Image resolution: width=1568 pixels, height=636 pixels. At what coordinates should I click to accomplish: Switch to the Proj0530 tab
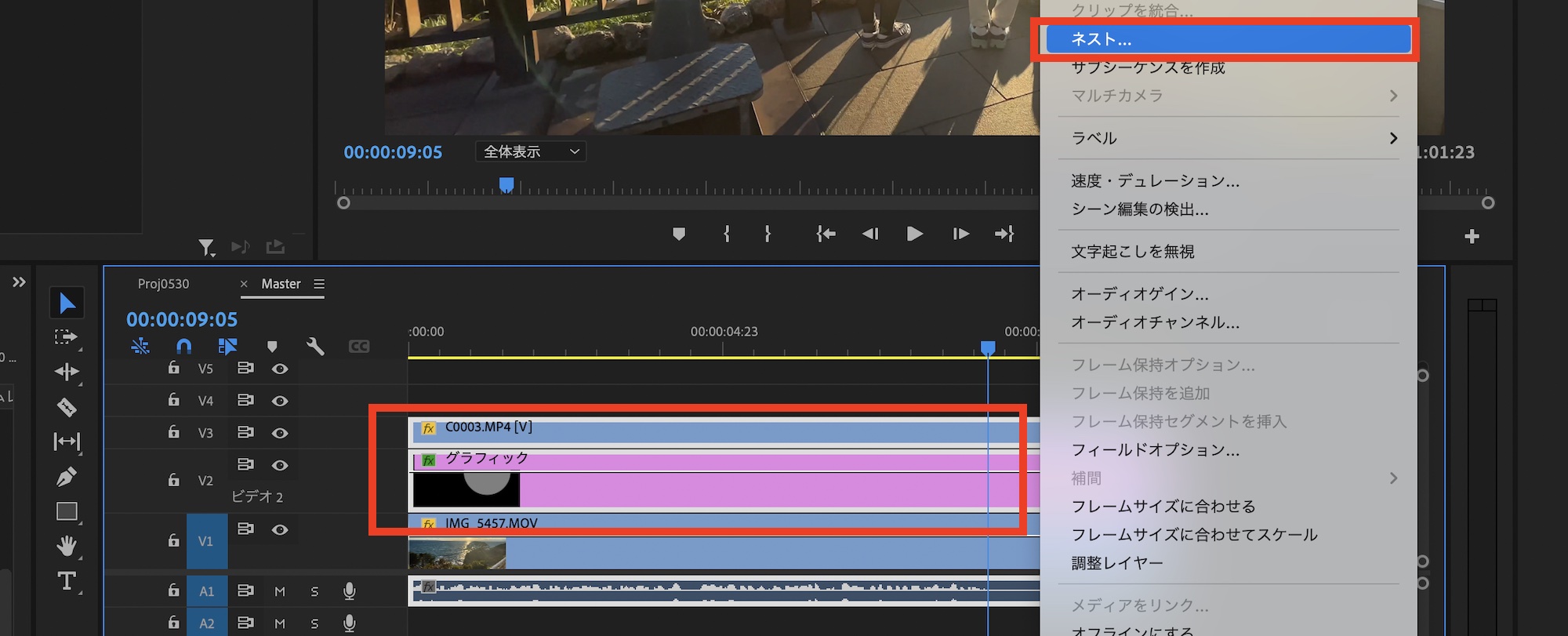point(163,284)
